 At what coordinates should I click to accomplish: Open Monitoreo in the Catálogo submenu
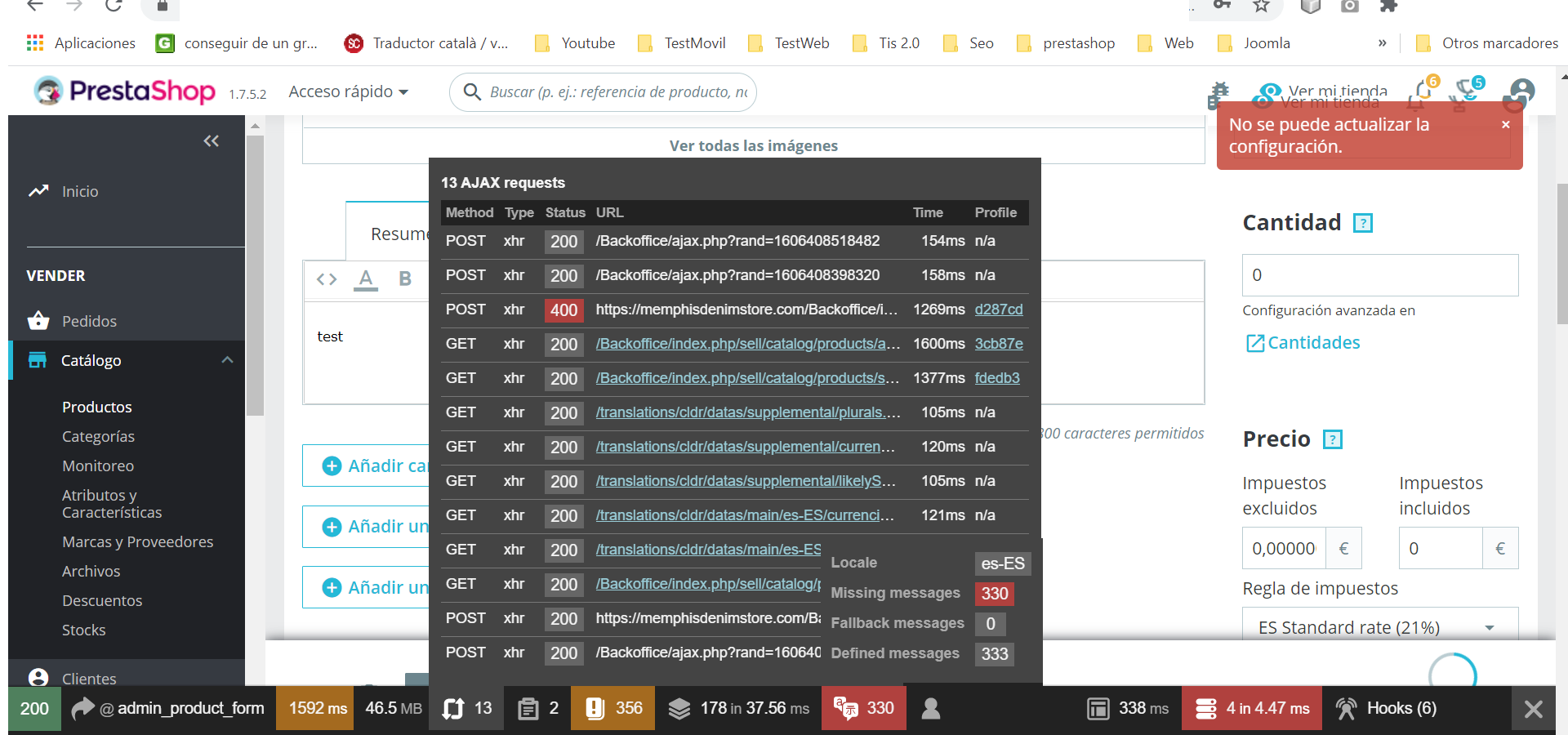[98, 465]
